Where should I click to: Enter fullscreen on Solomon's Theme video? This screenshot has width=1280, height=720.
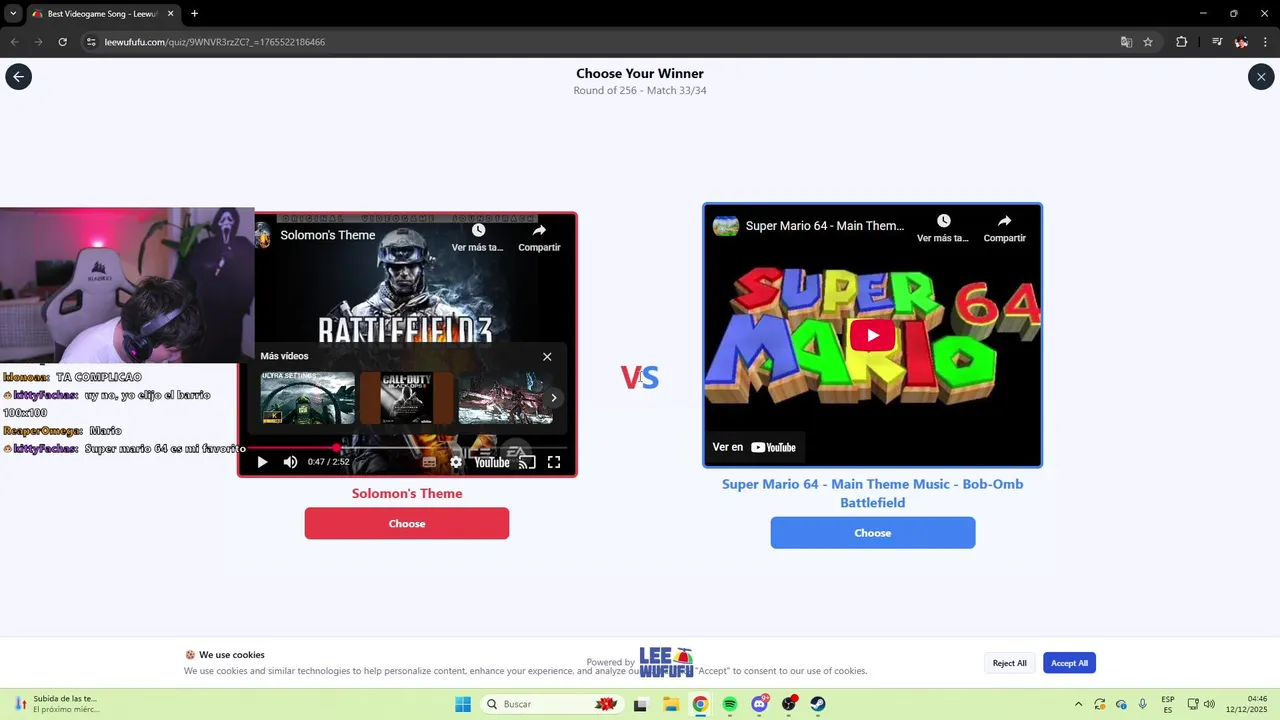pyautogui.click(x=553, y=462)
